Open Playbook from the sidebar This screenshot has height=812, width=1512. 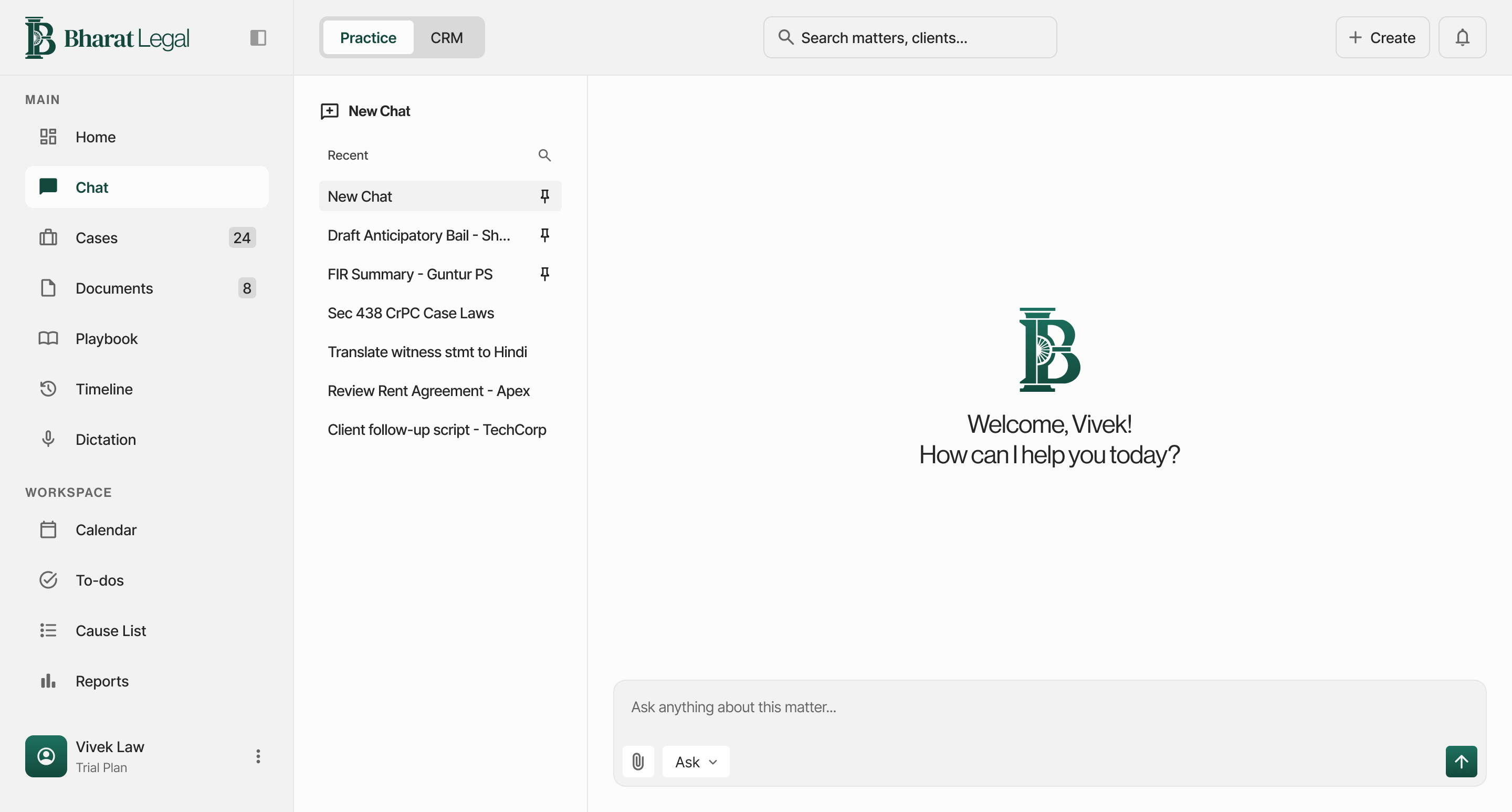click(x=147, y=338)
